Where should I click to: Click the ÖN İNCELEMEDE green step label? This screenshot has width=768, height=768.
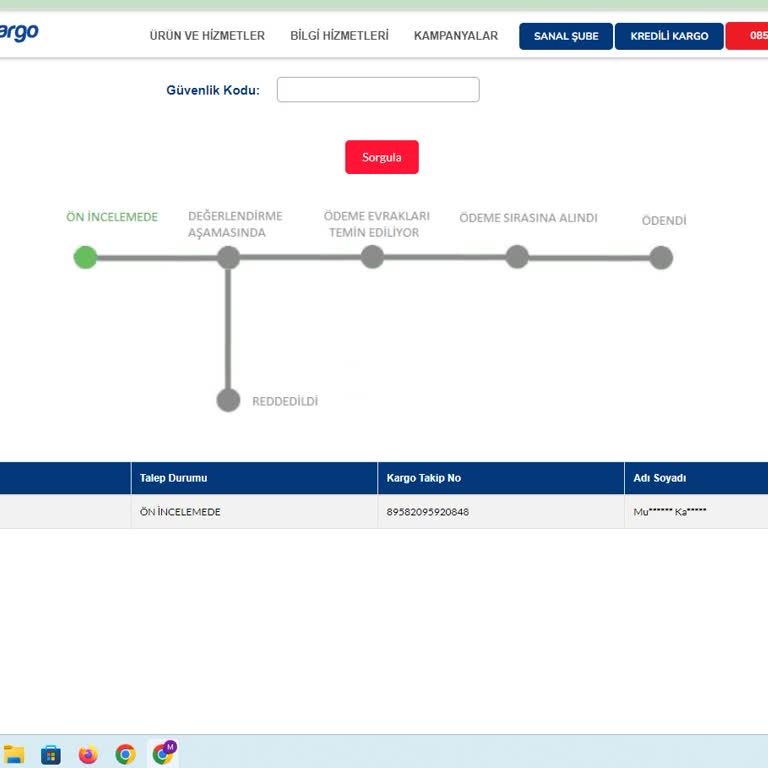point(112,217)
